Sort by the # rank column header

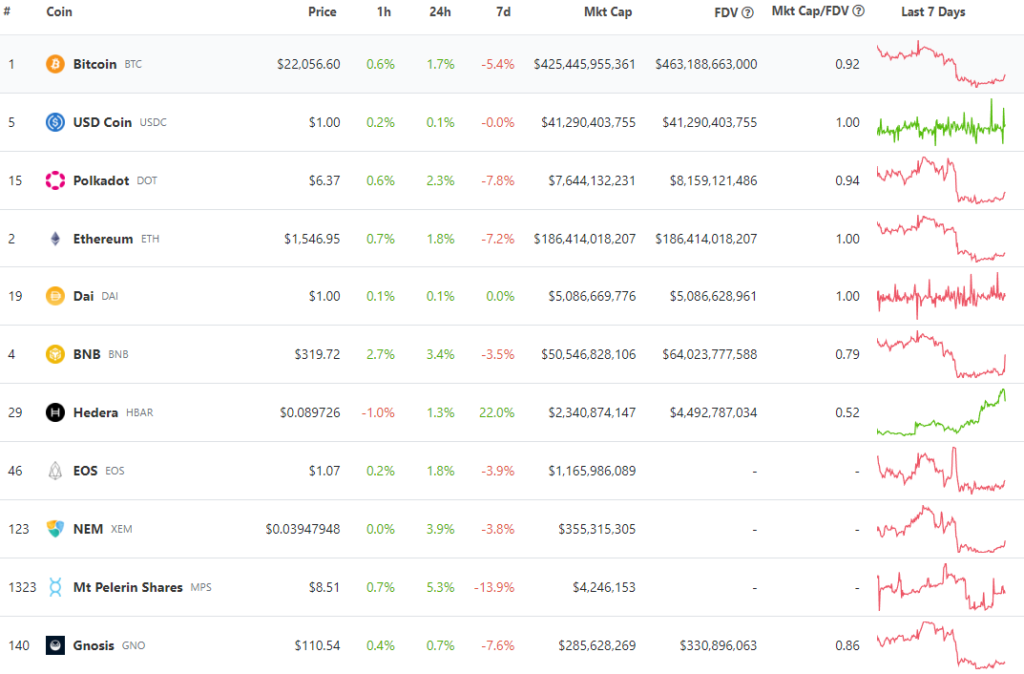click(7, 12)
